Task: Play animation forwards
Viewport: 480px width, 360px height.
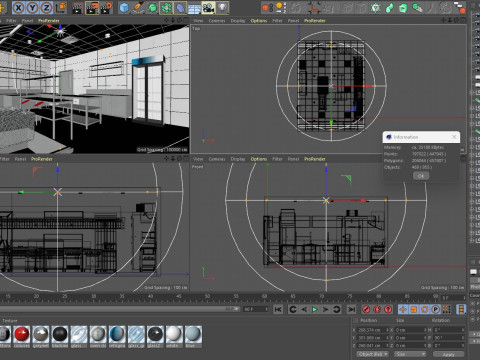Action: (315, 309)
